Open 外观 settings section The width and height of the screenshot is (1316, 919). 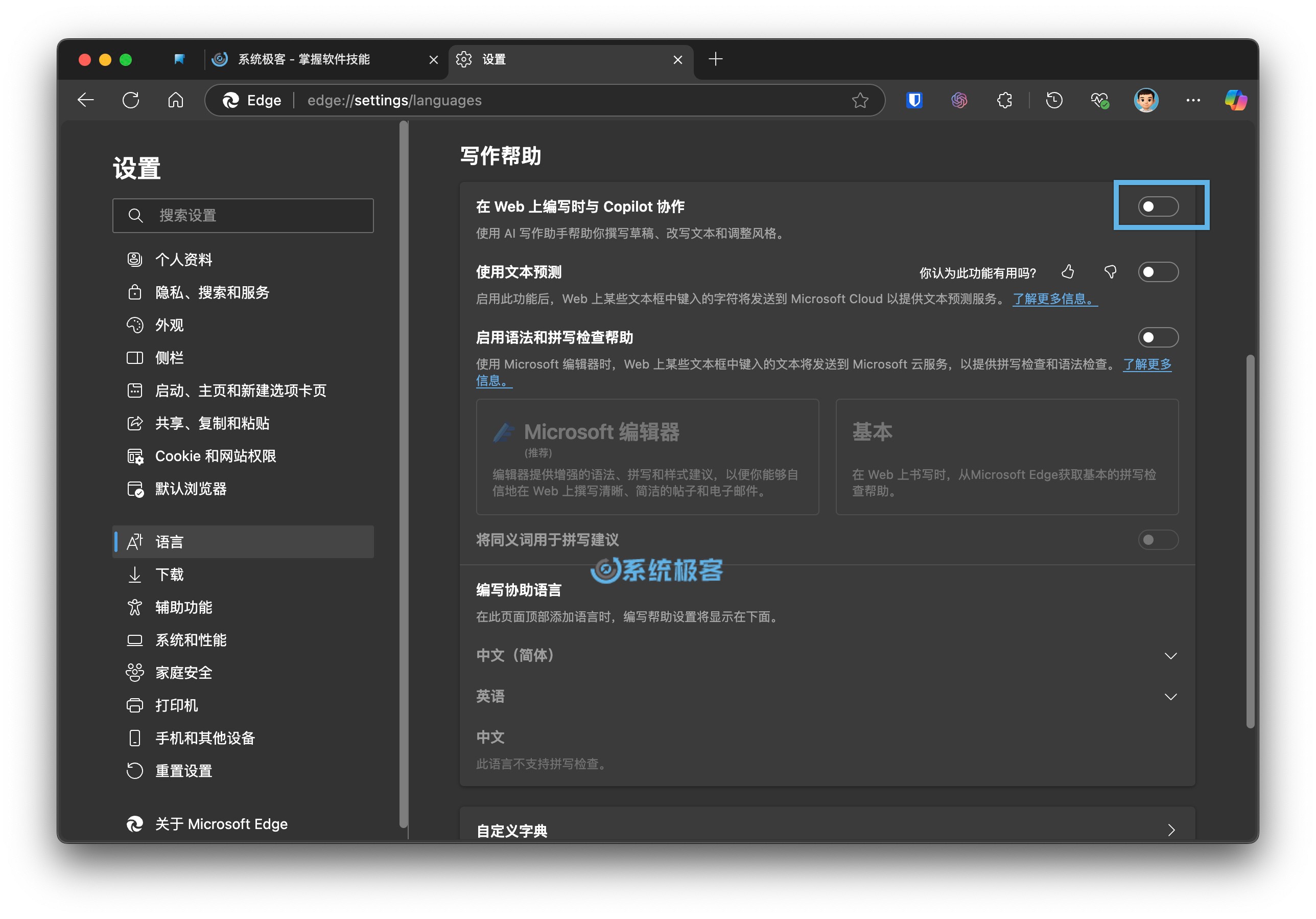coord(243,325)
